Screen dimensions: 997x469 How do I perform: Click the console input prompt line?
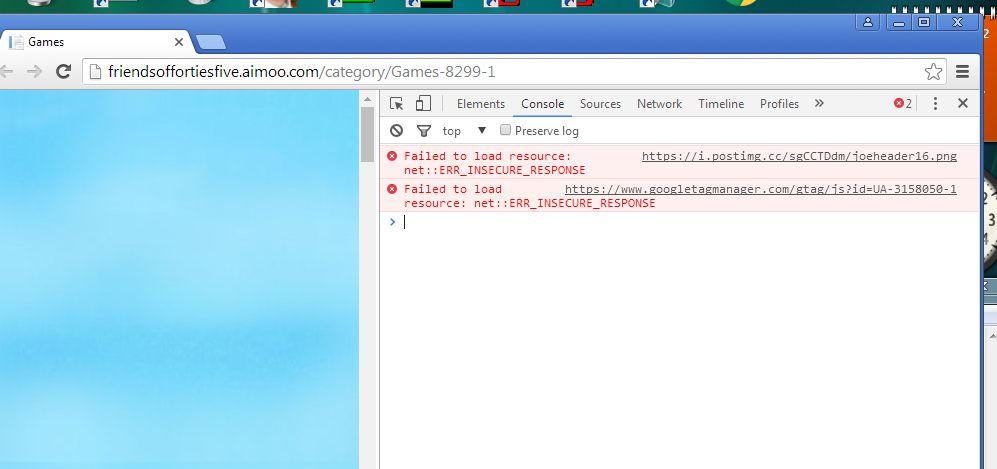pyautogui.click(x=679, y=222)
